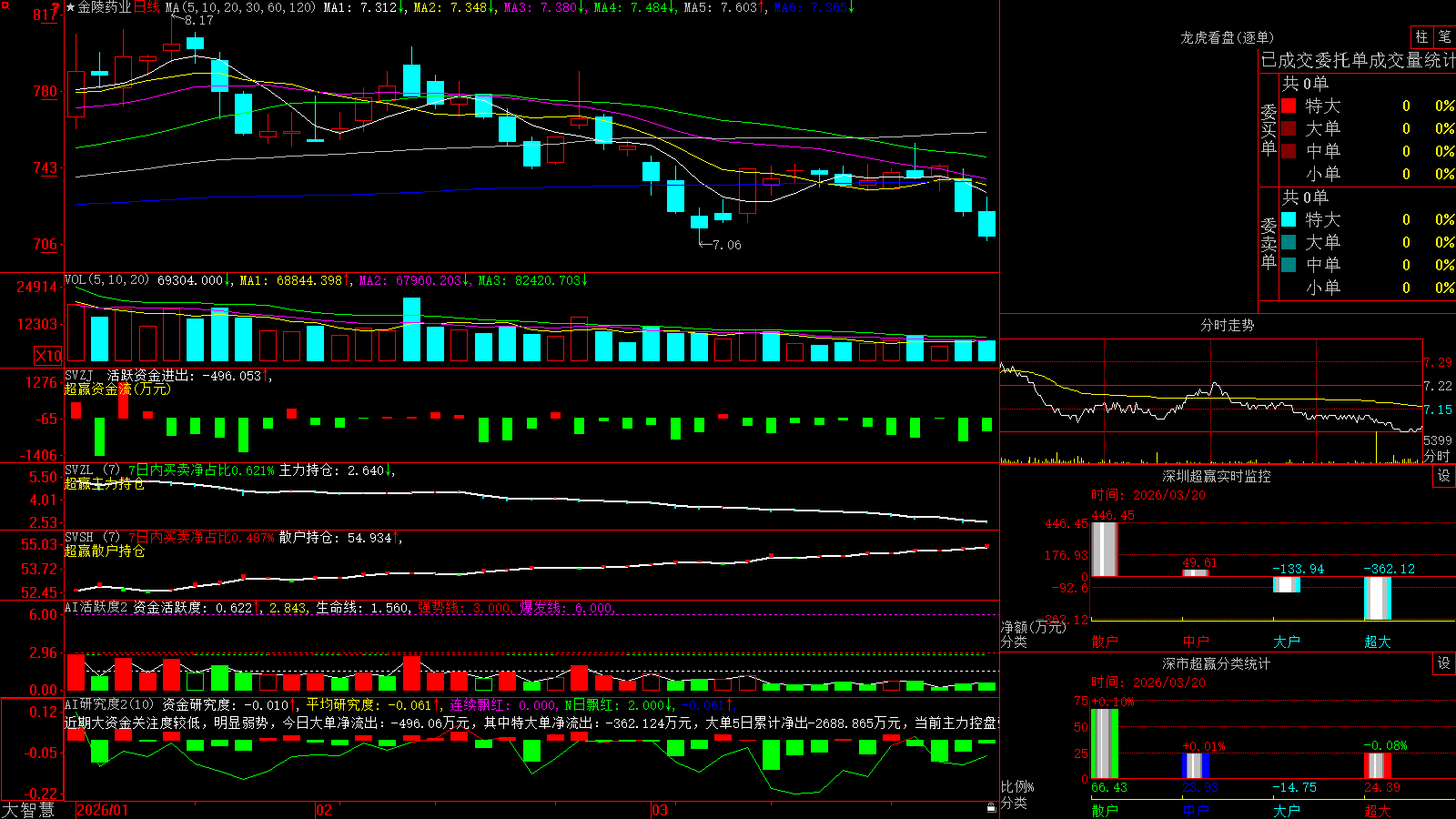
Task: Click the 03 month marker on axis
Action: coord(660,810)
